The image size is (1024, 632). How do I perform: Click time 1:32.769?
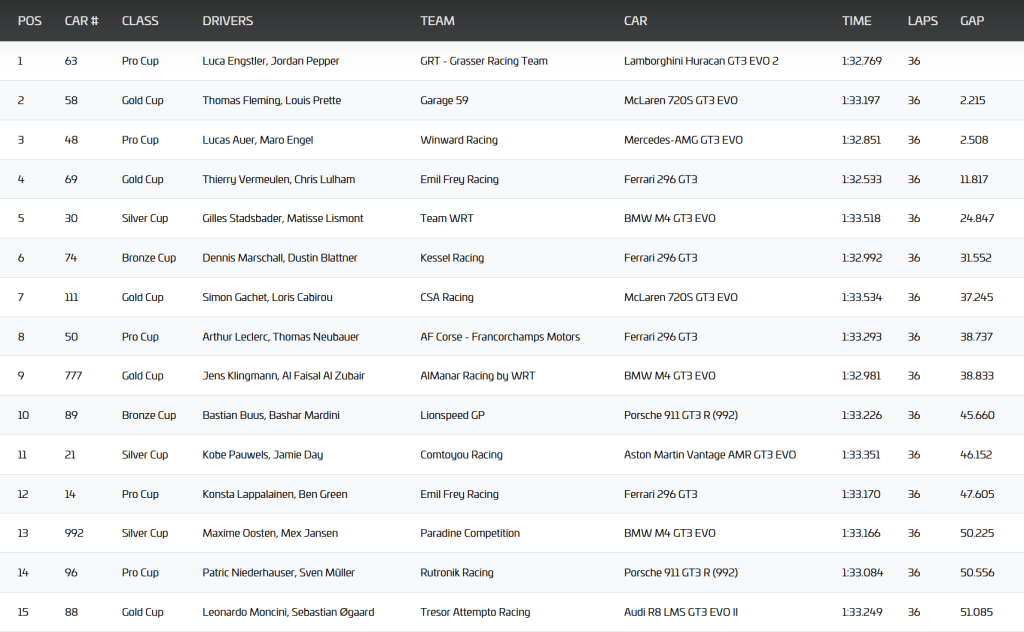(861, 61)
